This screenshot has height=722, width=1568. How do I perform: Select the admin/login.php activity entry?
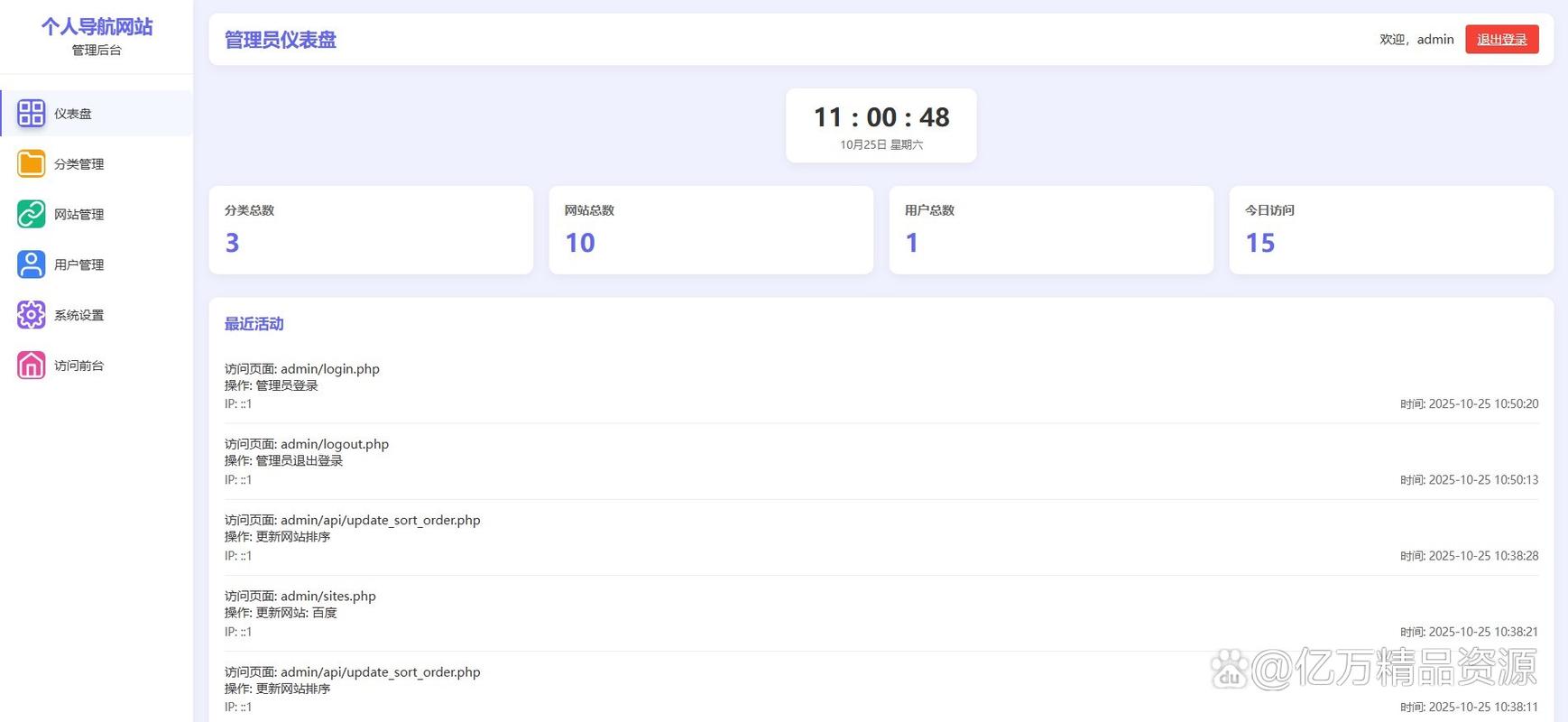pos(881,385)
